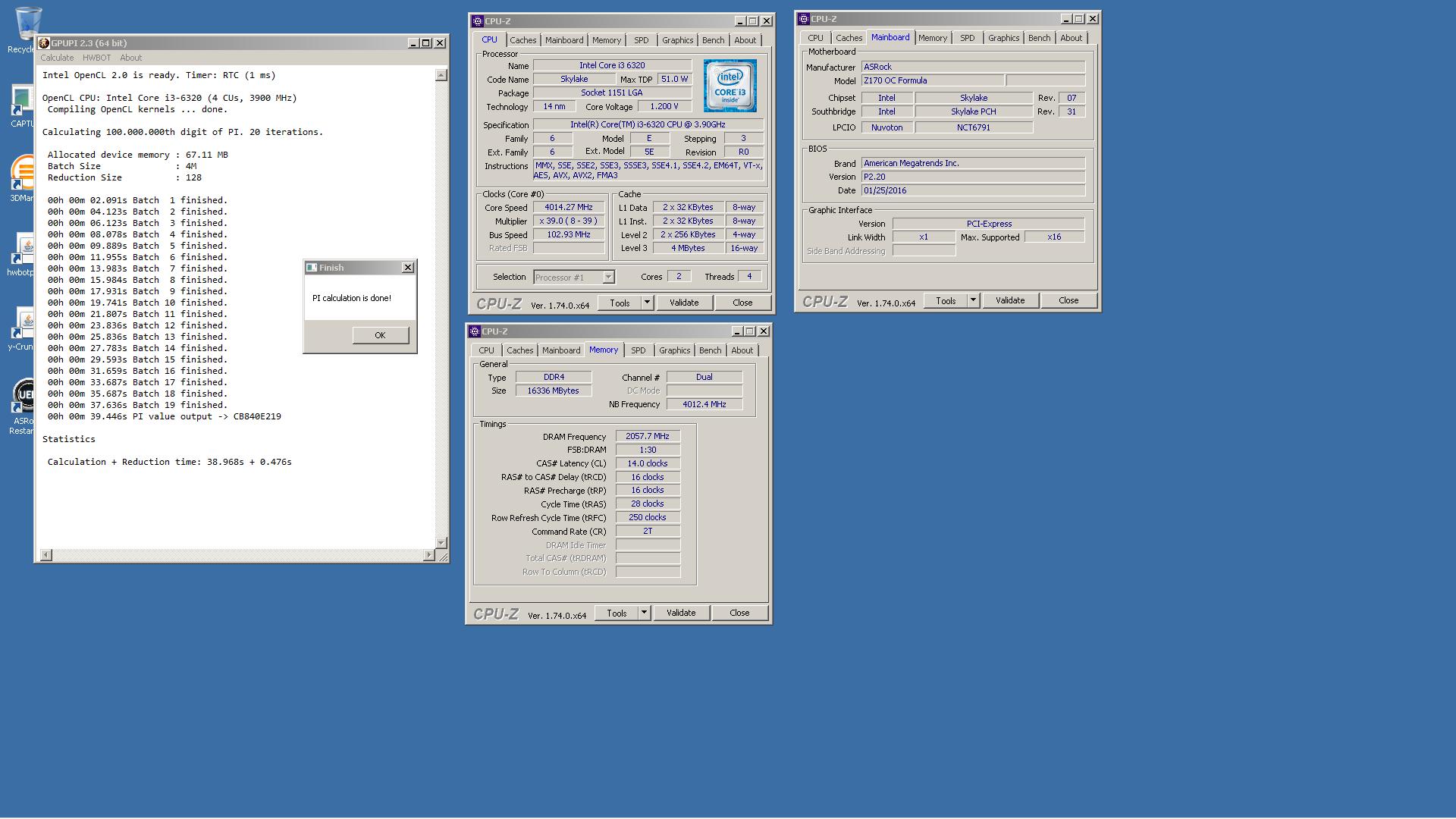
Task: Select the processor Name field Intel Core i3 6320
Action: (612, 66)
